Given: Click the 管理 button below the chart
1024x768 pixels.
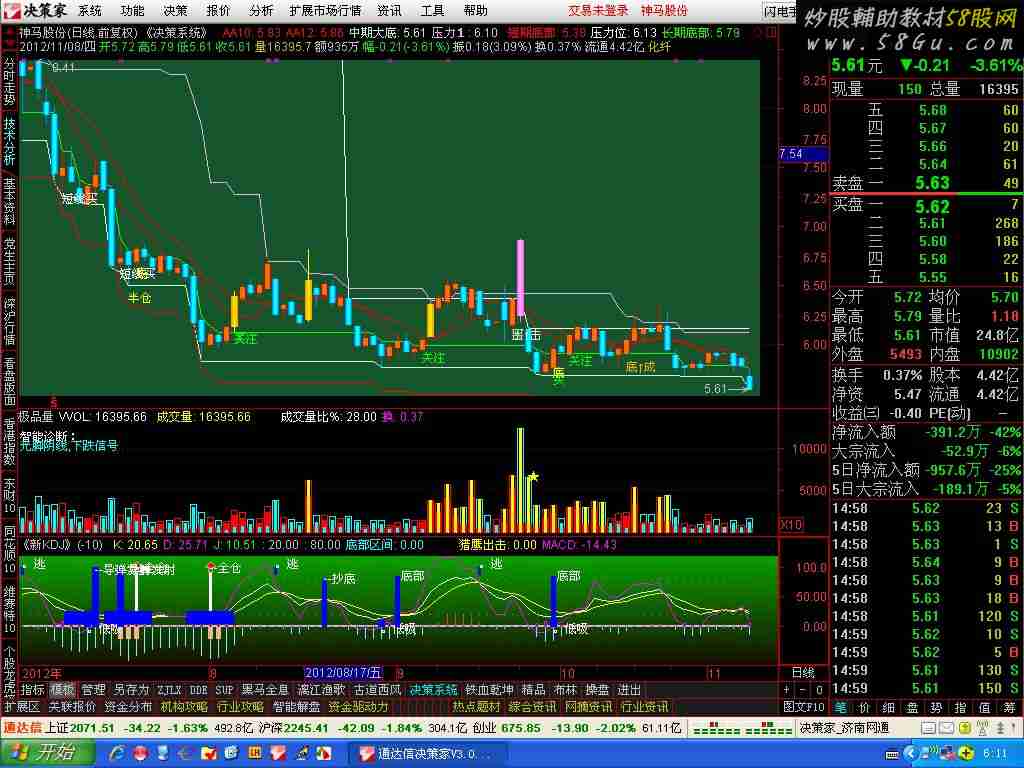Looking at the screenshot, I should pos(93,690).
